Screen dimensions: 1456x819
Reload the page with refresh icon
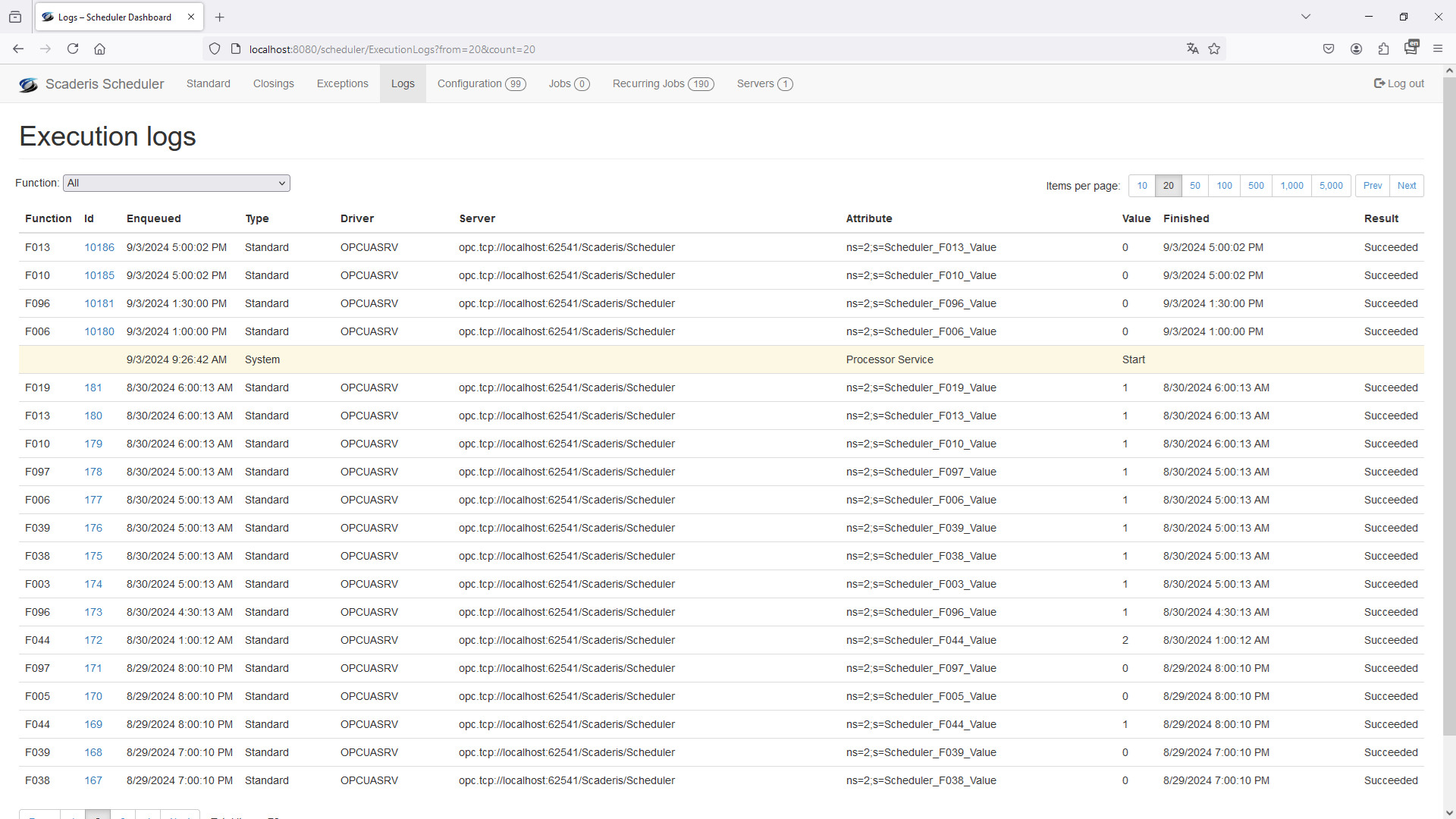click(x=73, y=49)
